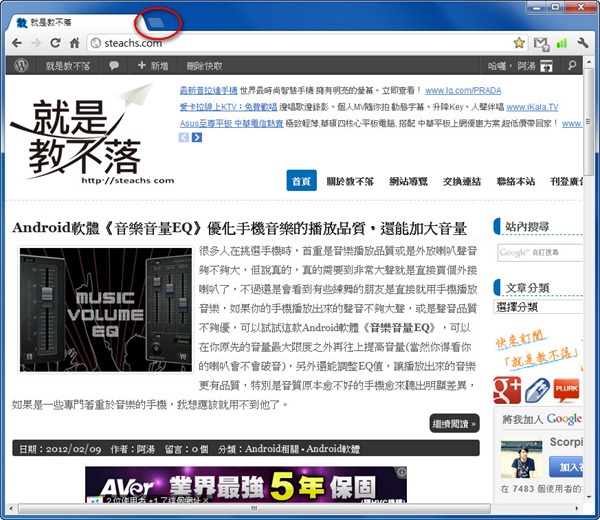
Task: Select the 就是教不落 browser tab
Action: pos(73,22)
